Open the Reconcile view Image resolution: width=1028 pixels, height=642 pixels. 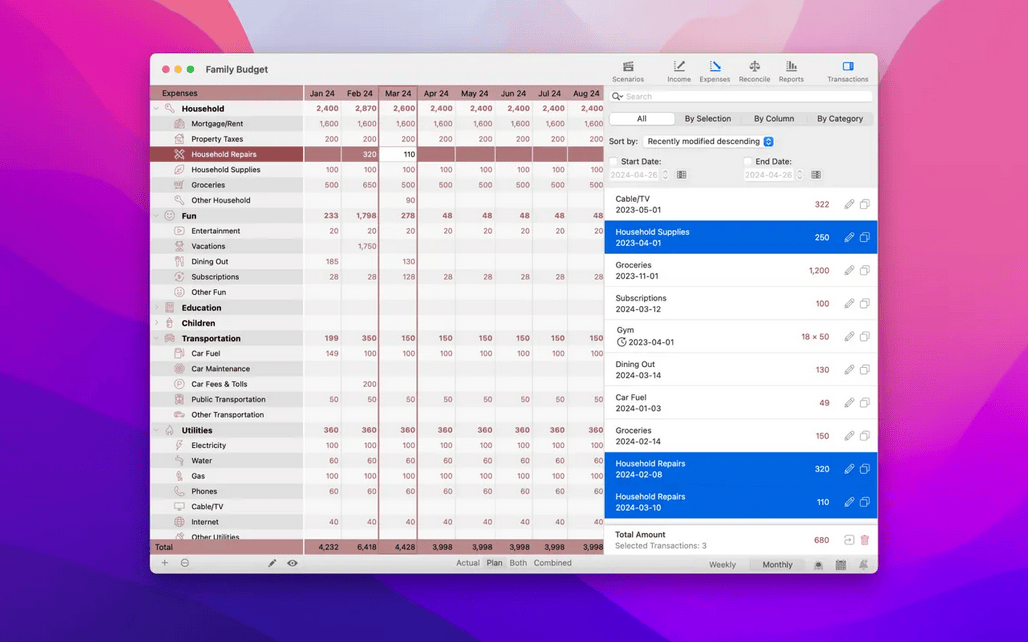coord(754,71)
